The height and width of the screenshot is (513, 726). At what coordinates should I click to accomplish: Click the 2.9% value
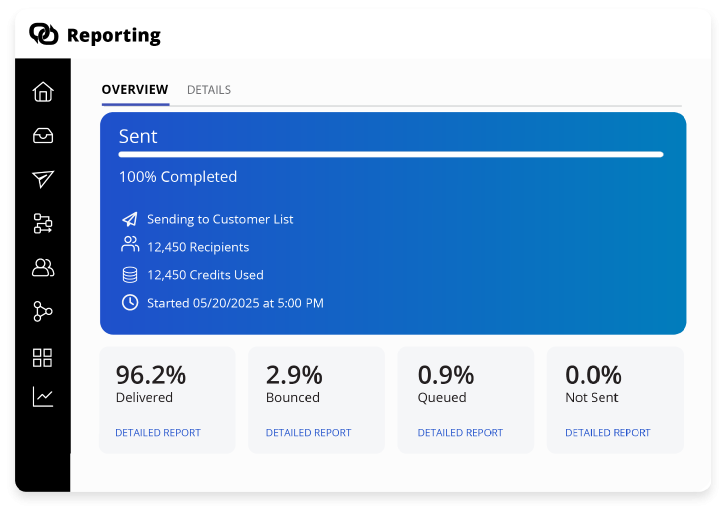(294, 375)
